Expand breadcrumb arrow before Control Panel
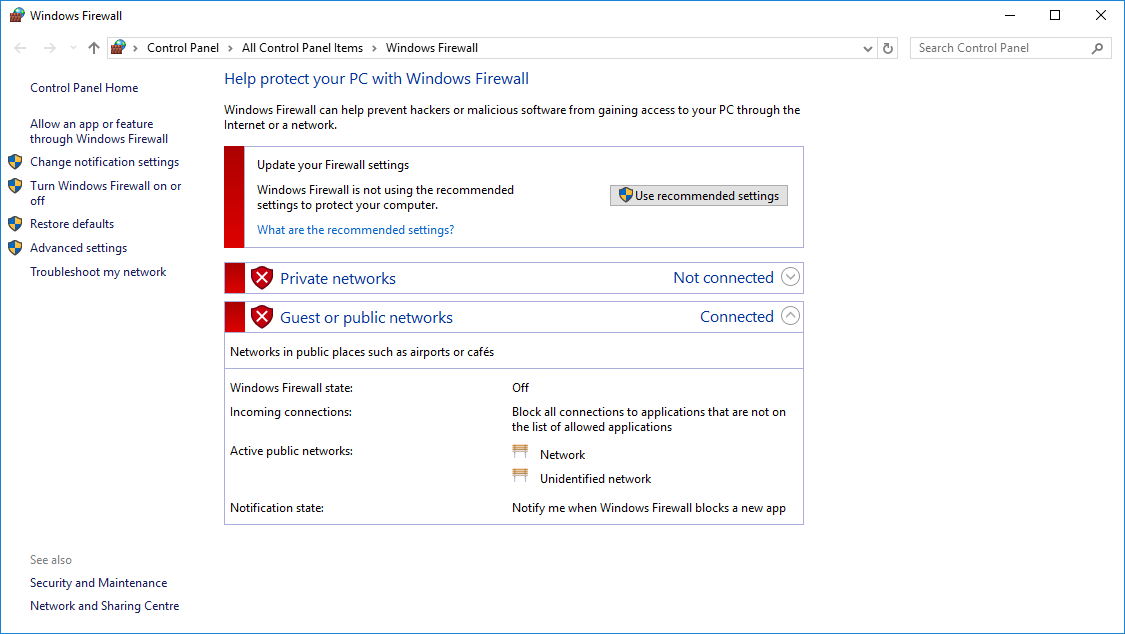Image resolution: width=1125 pixels, height=634 pixels. click(x=135, y=48)
